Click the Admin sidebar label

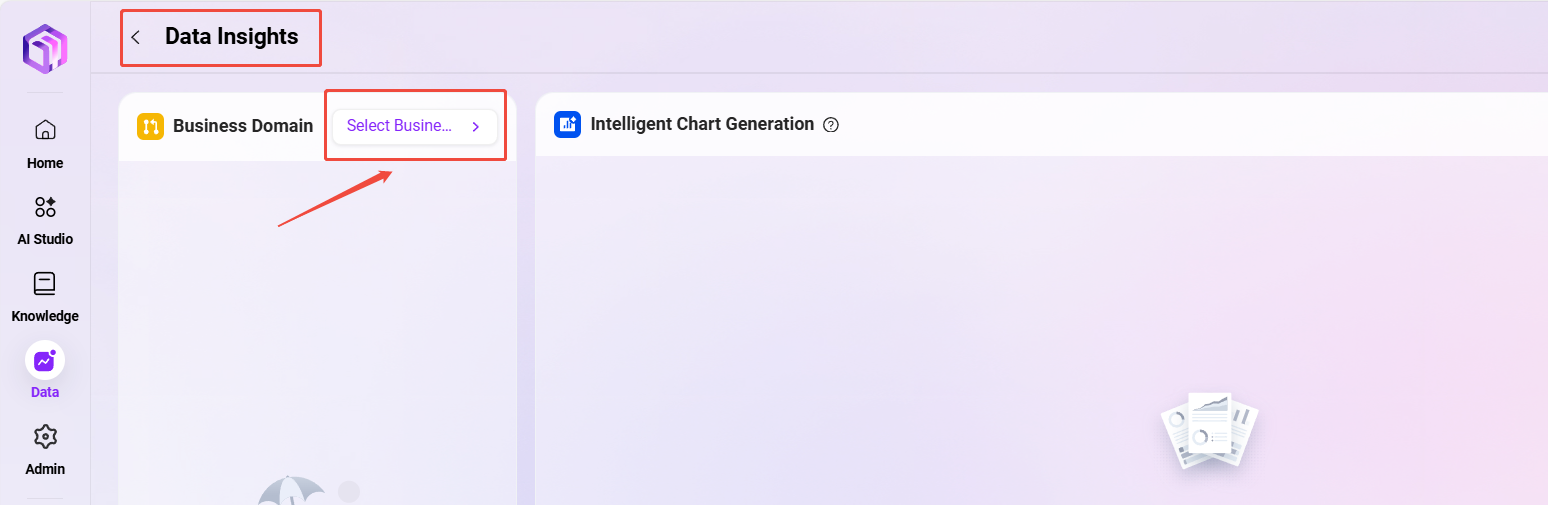click(45, 469)
